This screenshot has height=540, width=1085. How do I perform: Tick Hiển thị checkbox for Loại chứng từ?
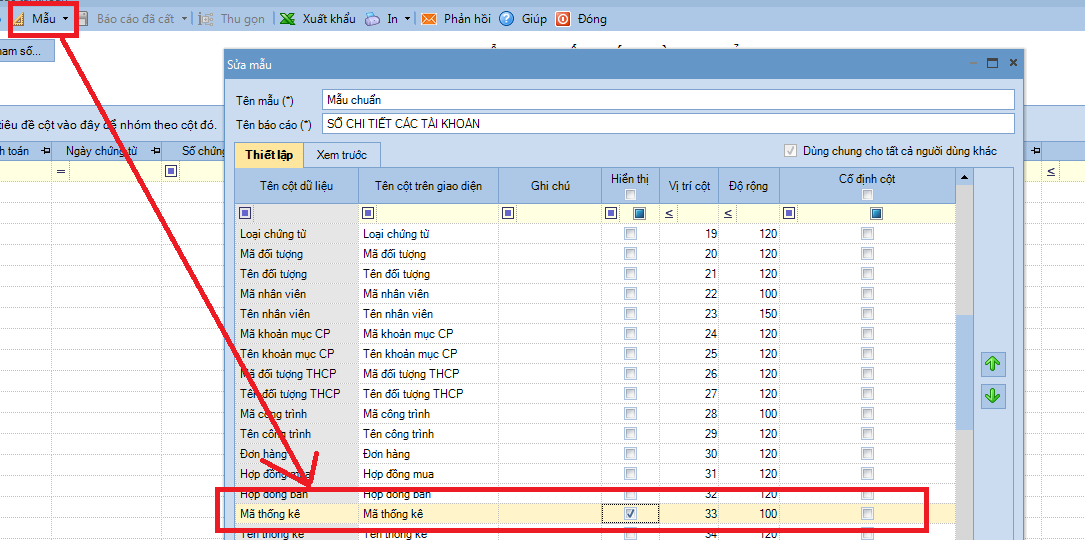(x=630, y=234)
